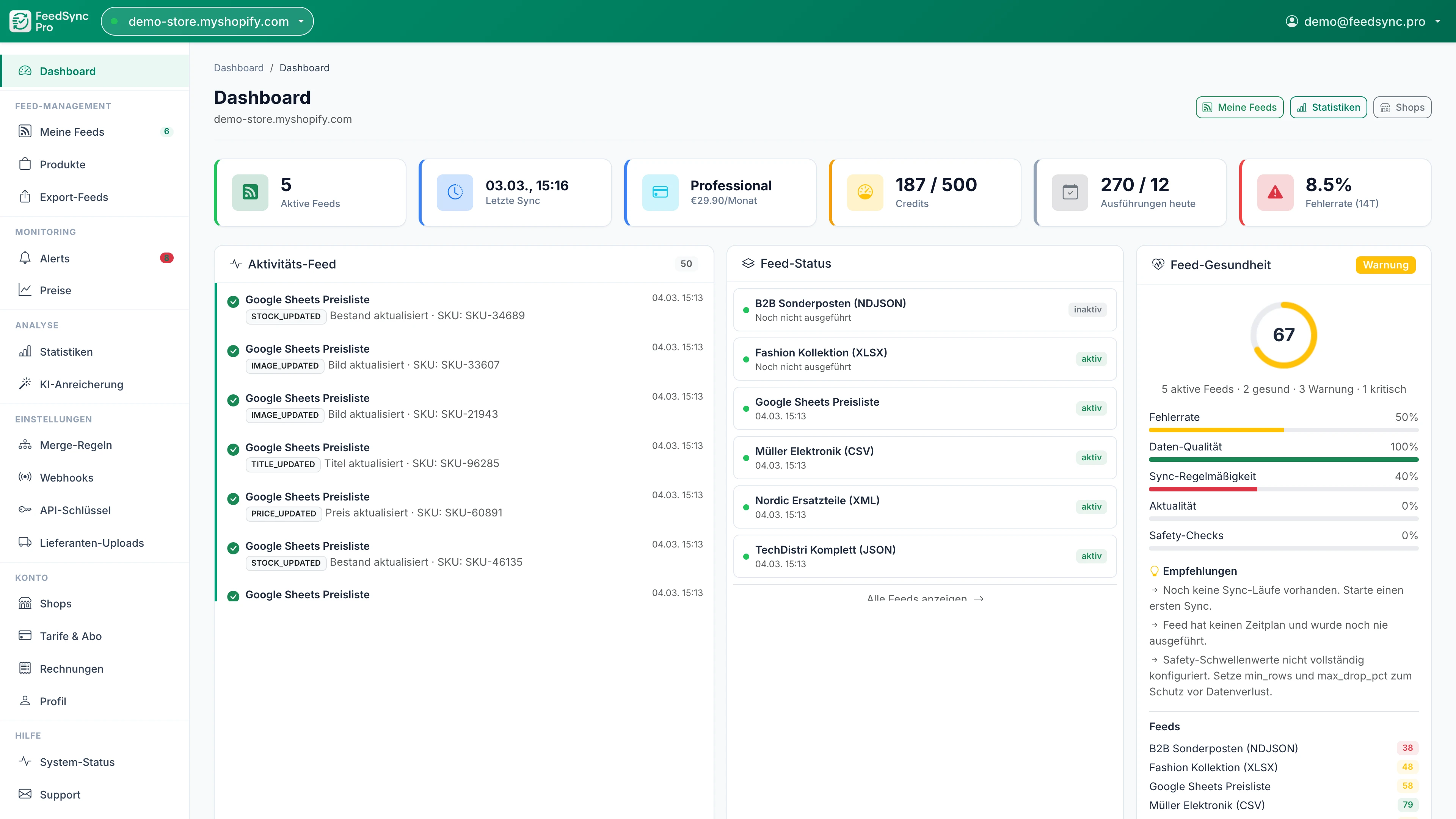Select the Webhooks settings icon
The image size is (1456, 819).
pyautogui.click(x=25, y=477)
